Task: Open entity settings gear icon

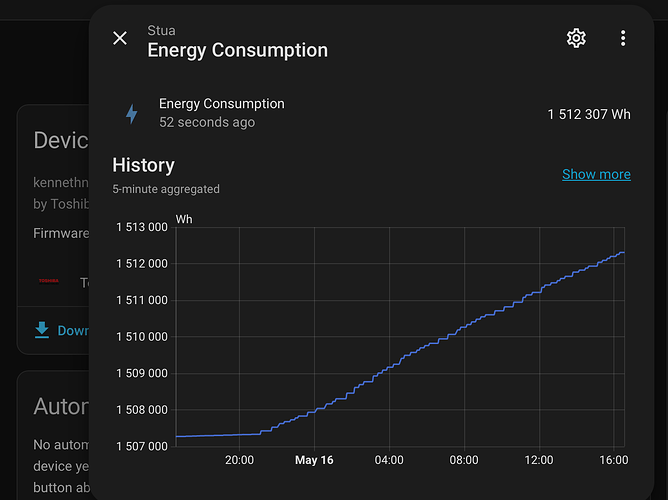Action: click(576, 38)
